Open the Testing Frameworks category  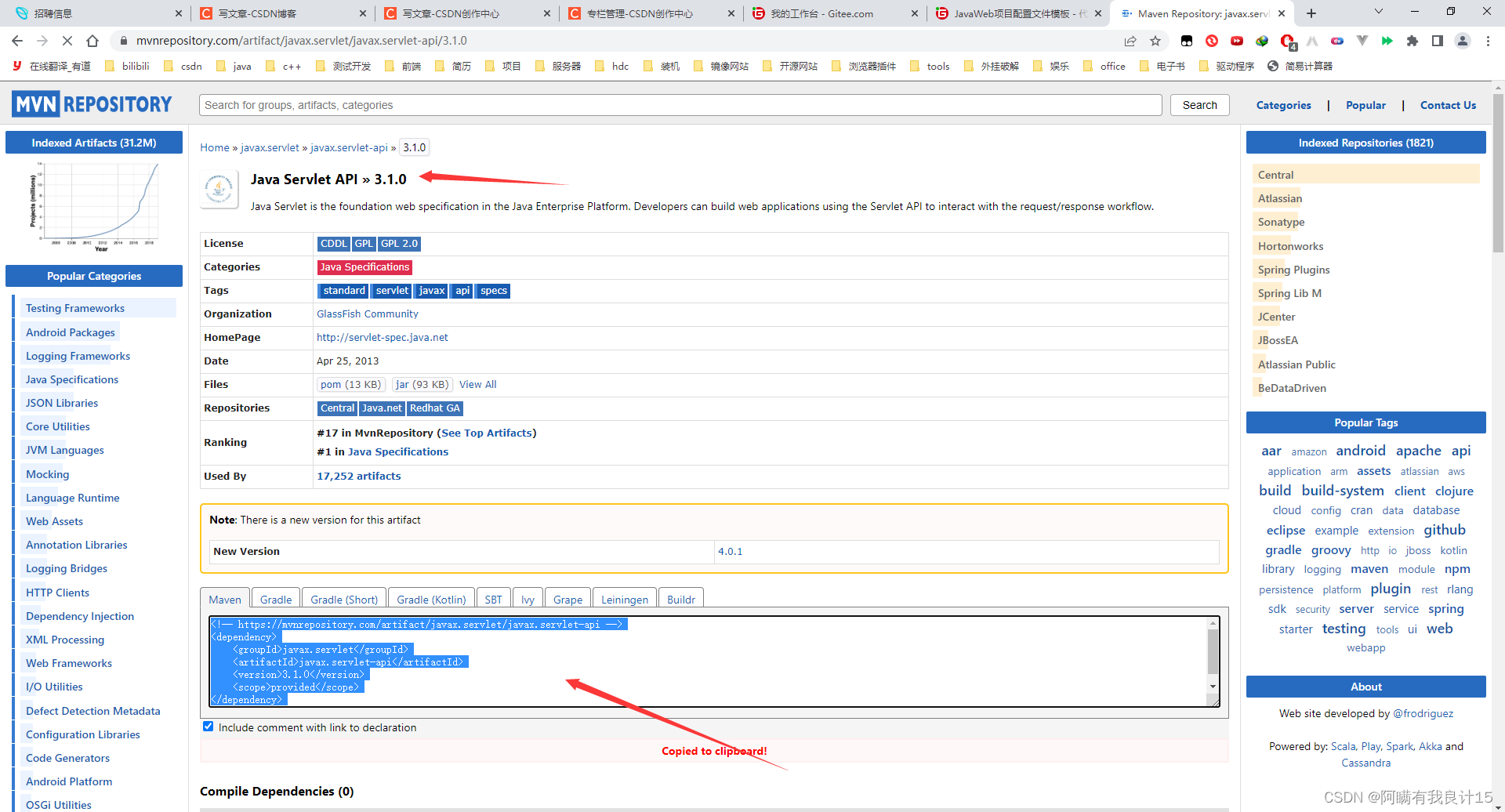75,308
